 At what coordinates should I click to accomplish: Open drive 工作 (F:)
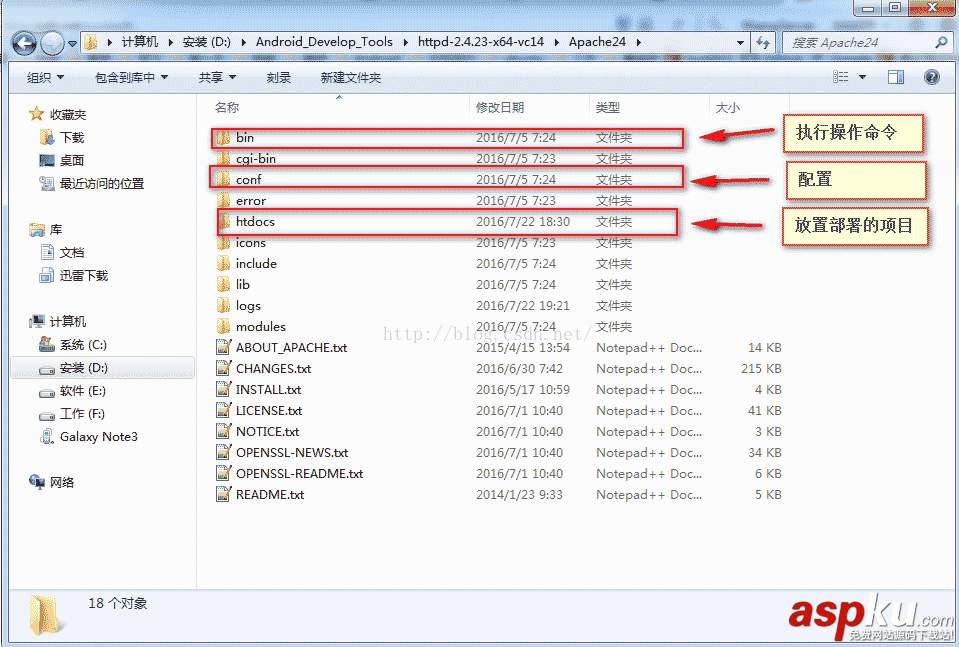pyautogui.click(x=82, y=414)
